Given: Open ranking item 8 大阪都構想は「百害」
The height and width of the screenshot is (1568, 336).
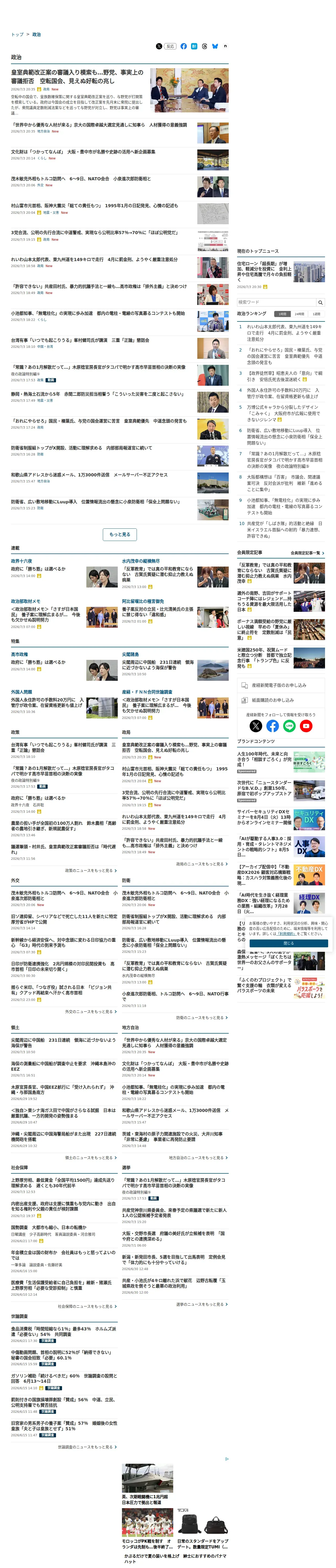Looking at the screenshot, I should click(284, 483).
